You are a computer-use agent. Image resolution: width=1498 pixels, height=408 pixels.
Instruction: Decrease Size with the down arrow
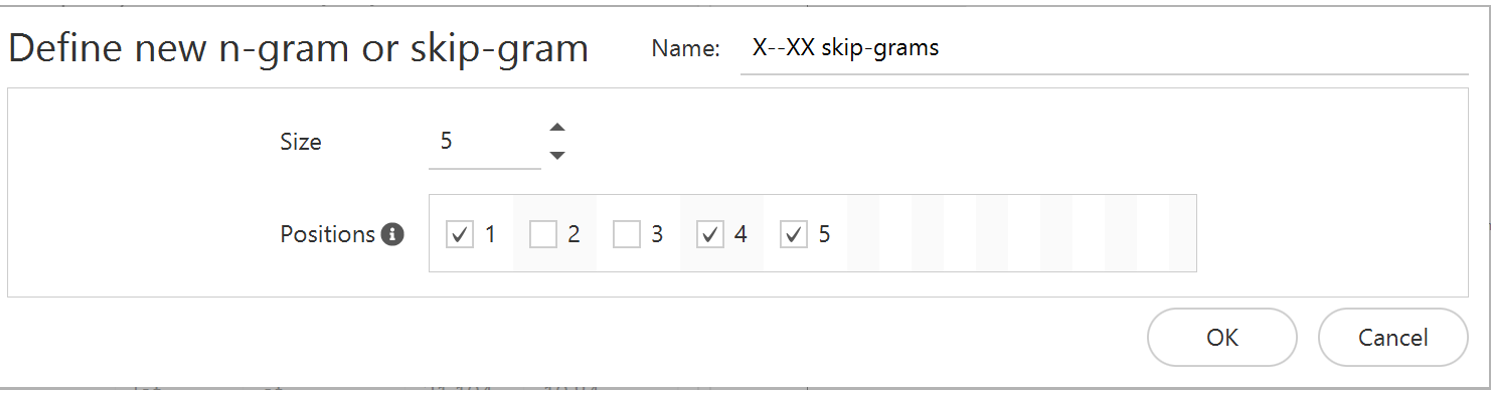click(558, 155)
